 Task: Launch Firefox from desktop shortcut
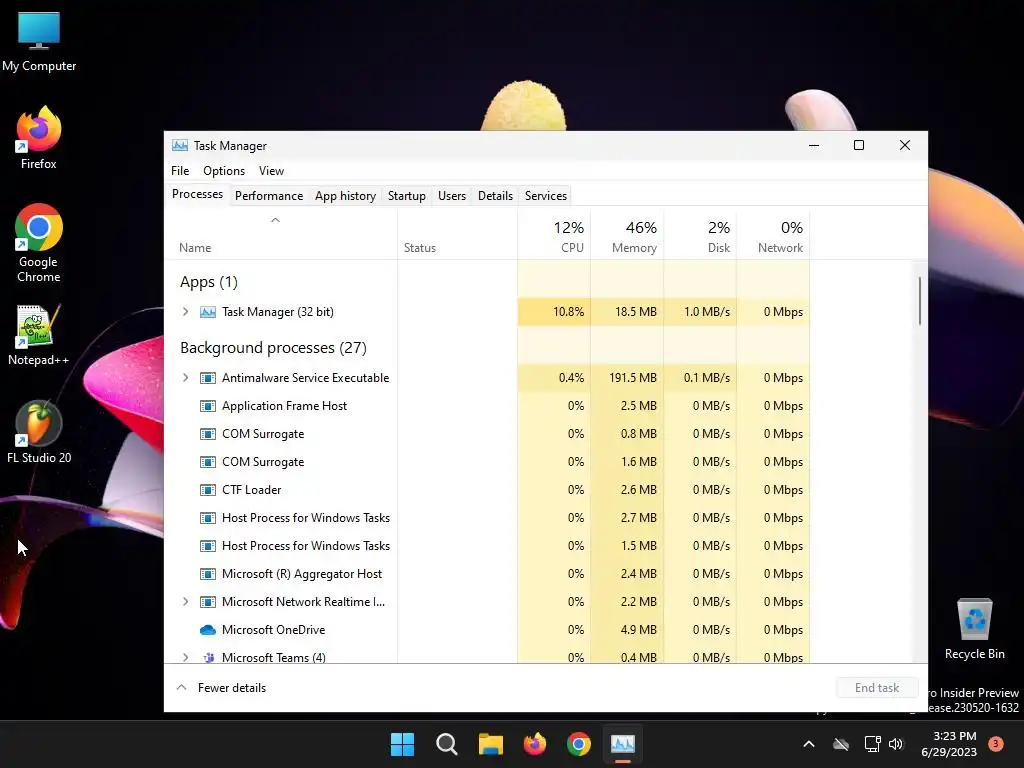click(x=39, y=138)
